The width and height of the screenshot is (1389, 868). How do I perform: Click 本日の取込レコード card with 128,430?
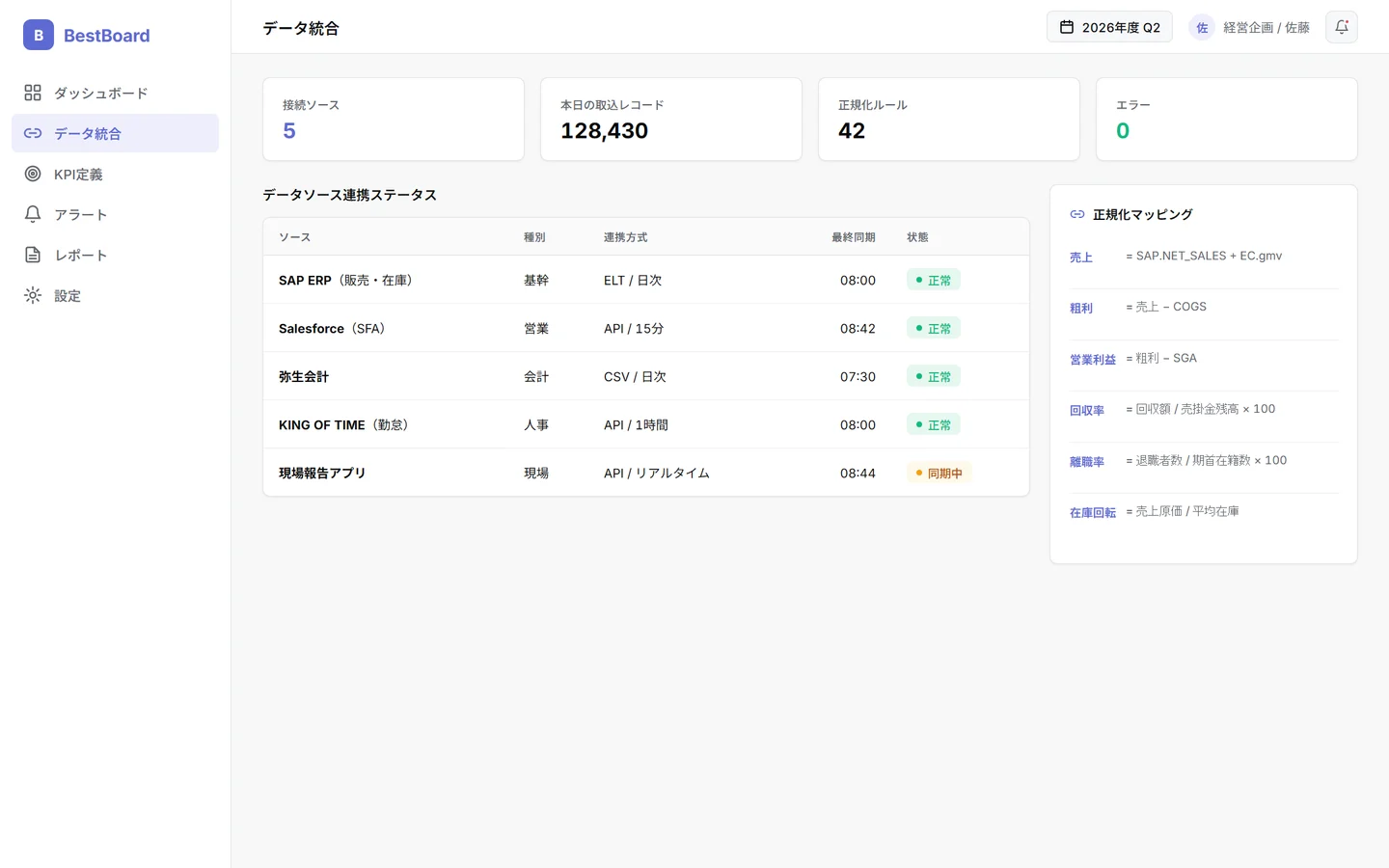pos(671,120)
